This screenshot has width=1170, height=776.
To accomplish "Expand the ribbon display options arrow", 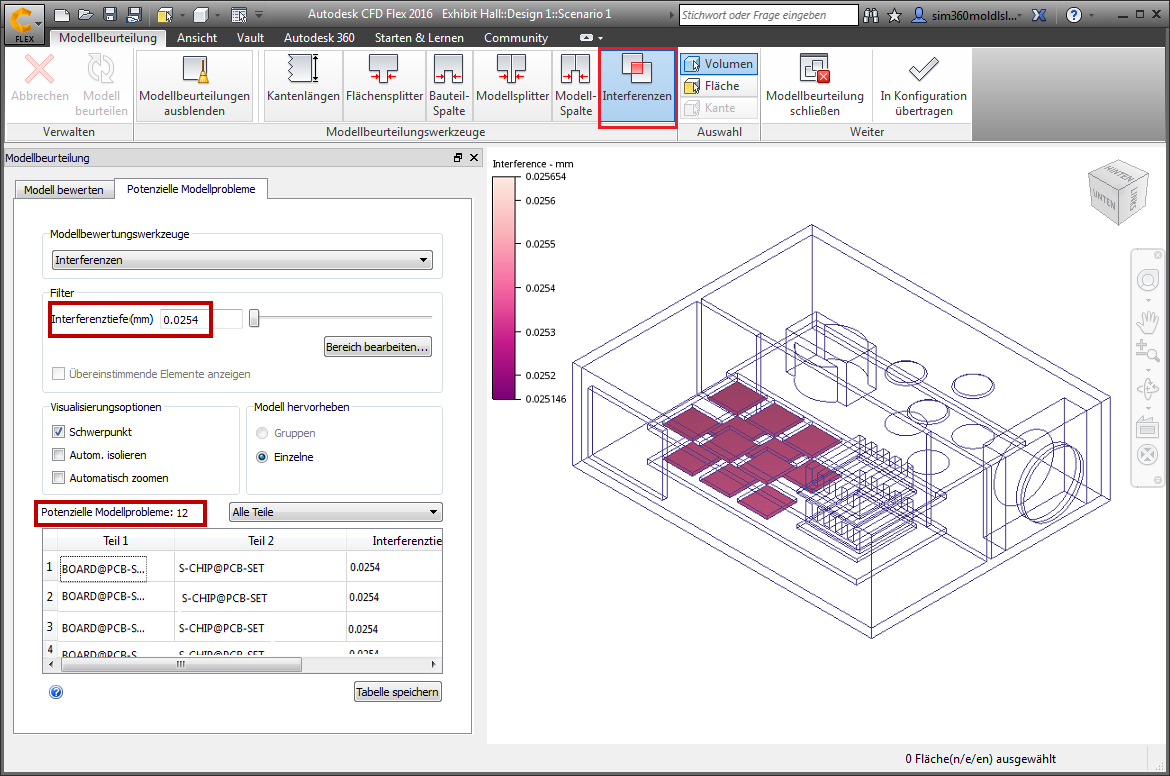I will coord(600,38).
